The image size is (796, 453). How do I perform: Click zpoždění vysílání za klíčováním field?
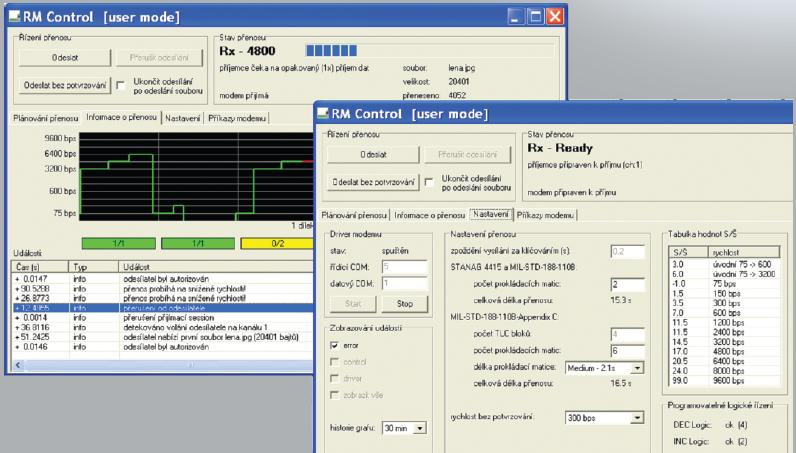point(628,251)
